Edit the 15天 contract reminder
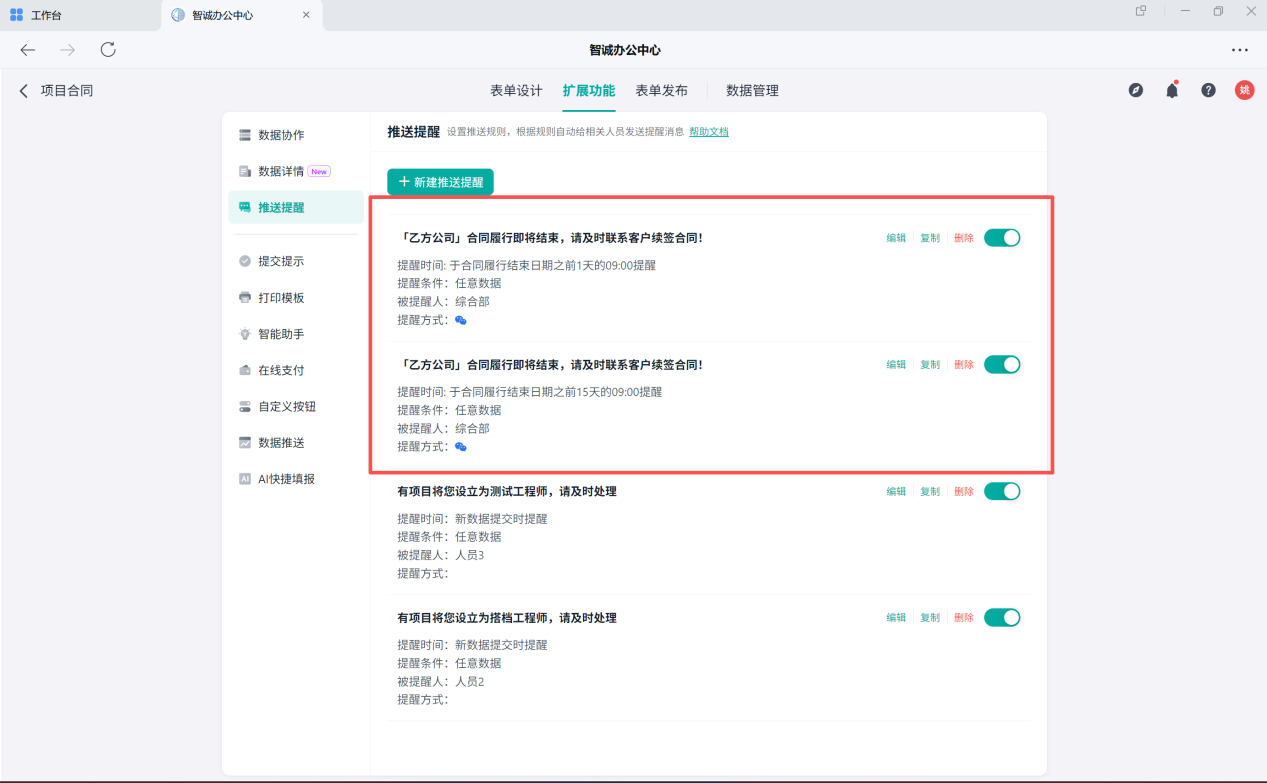Screen dimensions: 1267x783 coord(896,365)
